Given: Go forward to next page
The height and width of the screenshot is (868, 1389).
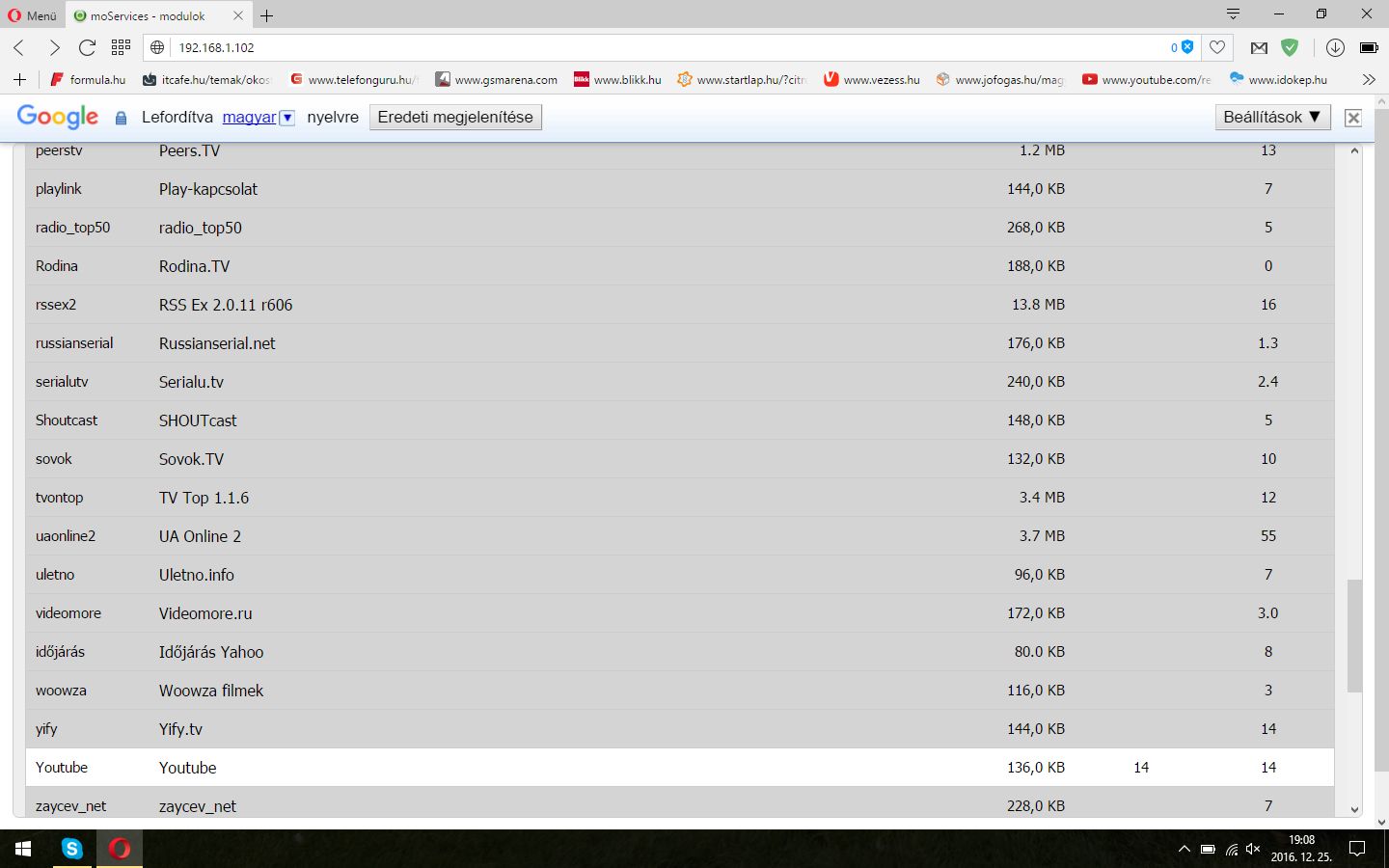Looking at the screenshot, I should pos(54,47).
